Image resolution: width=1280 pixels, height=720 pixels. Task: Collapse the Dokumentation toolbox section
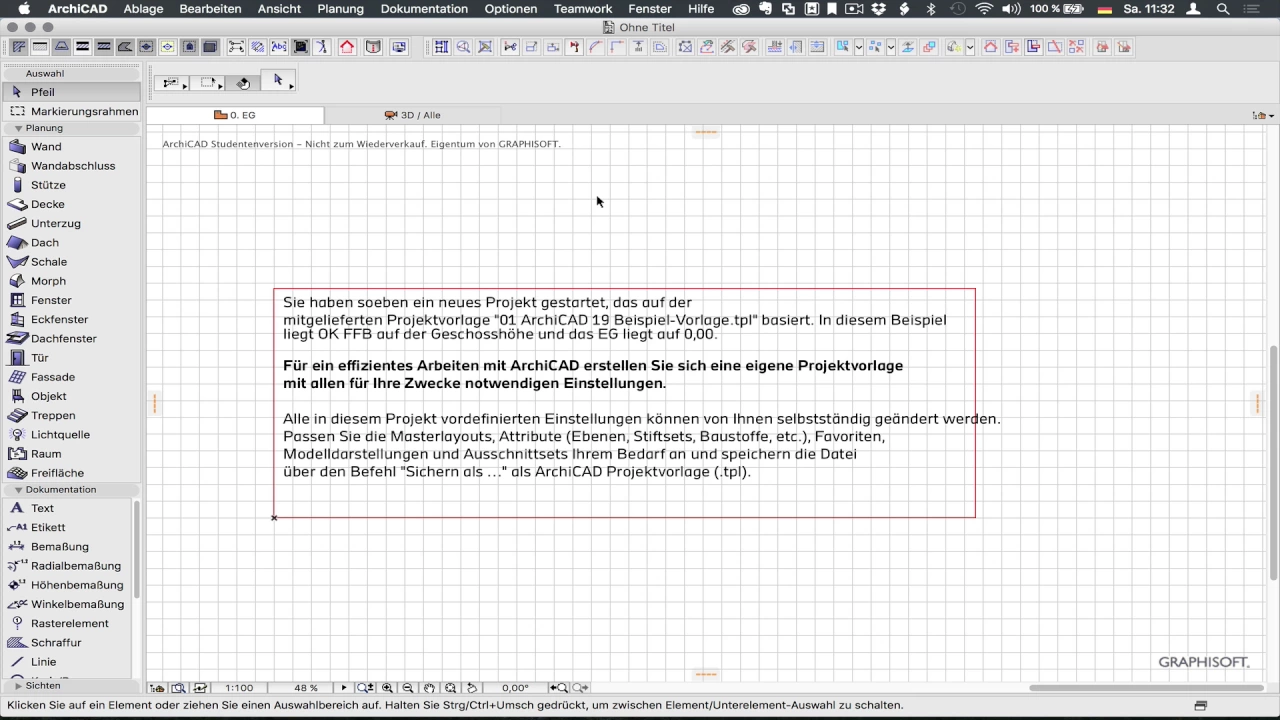click(x=18, y=490)
